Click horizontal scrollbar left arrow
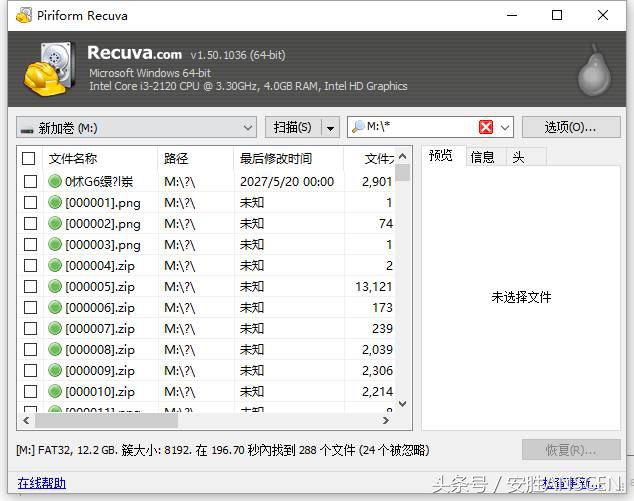Screen dimensions: 634x501 tap(26, 421)
